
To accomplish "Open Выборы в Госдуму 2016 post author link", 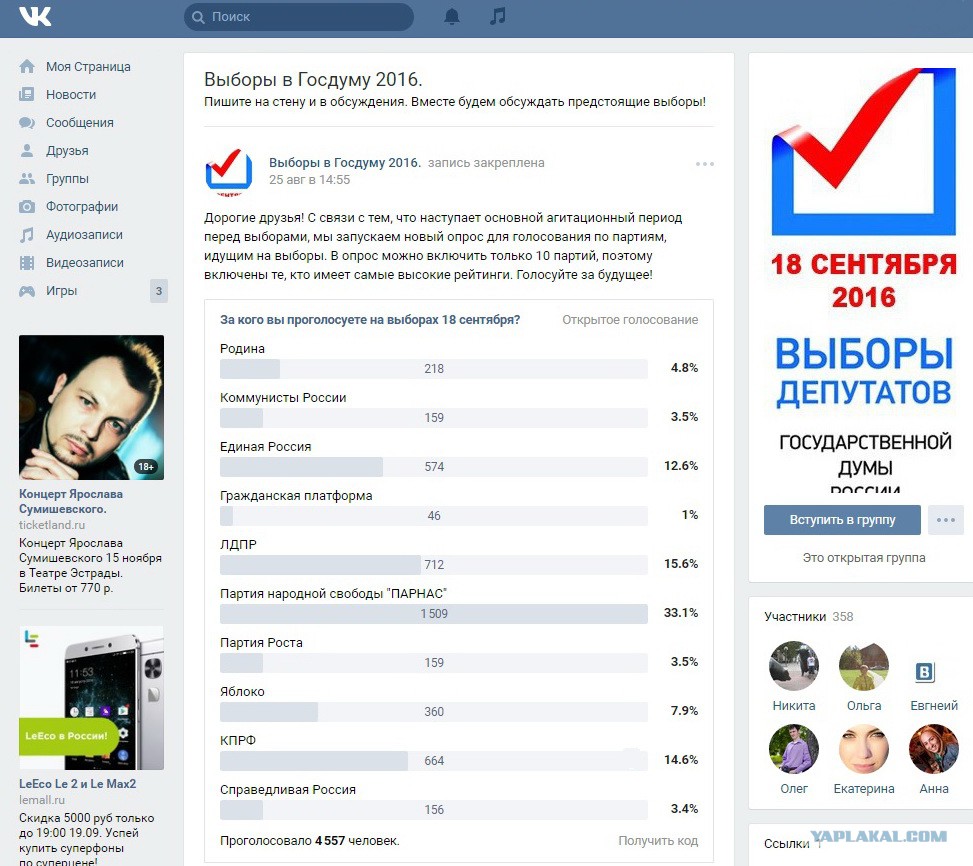I will (344, 163).
